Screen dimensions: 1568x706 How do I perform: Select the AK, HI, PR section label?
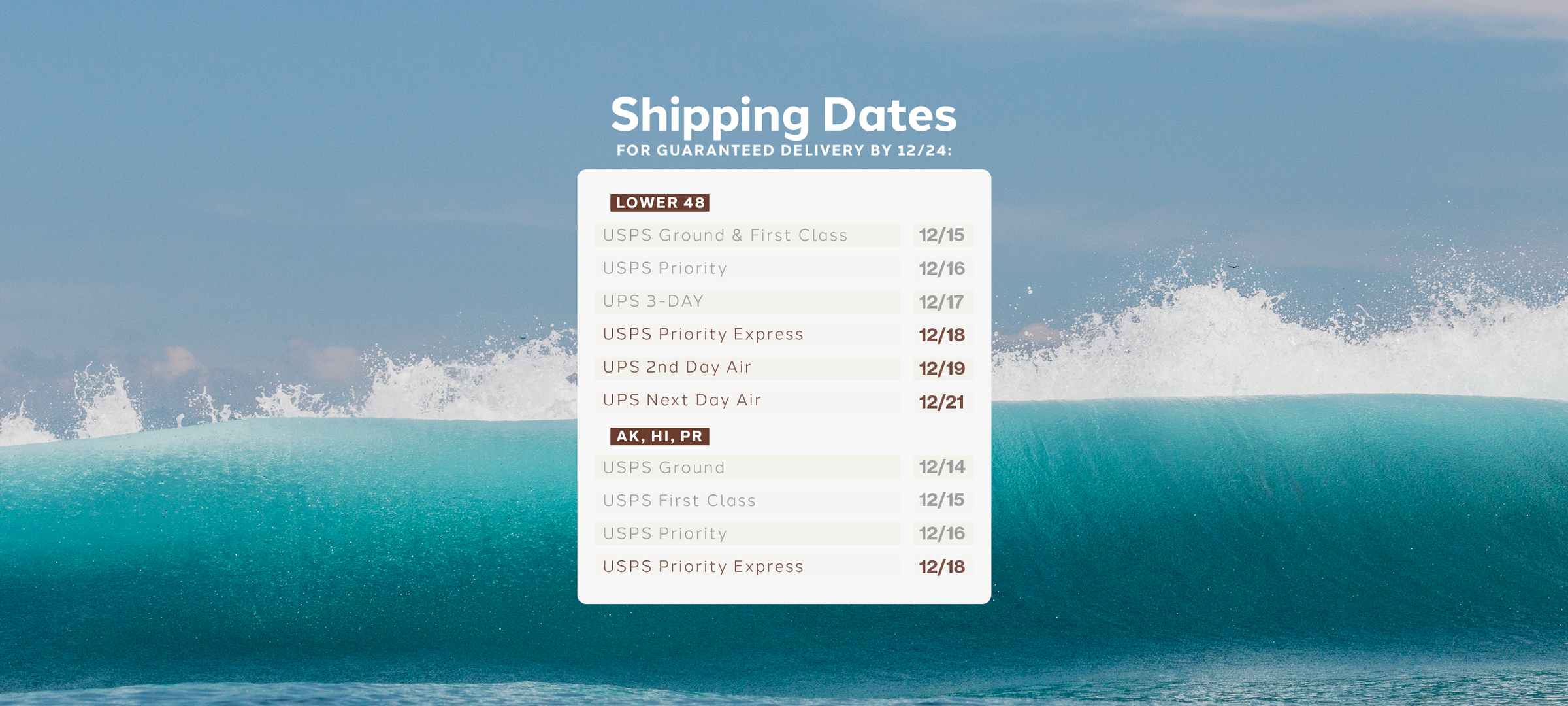click(x=660, y=436)
